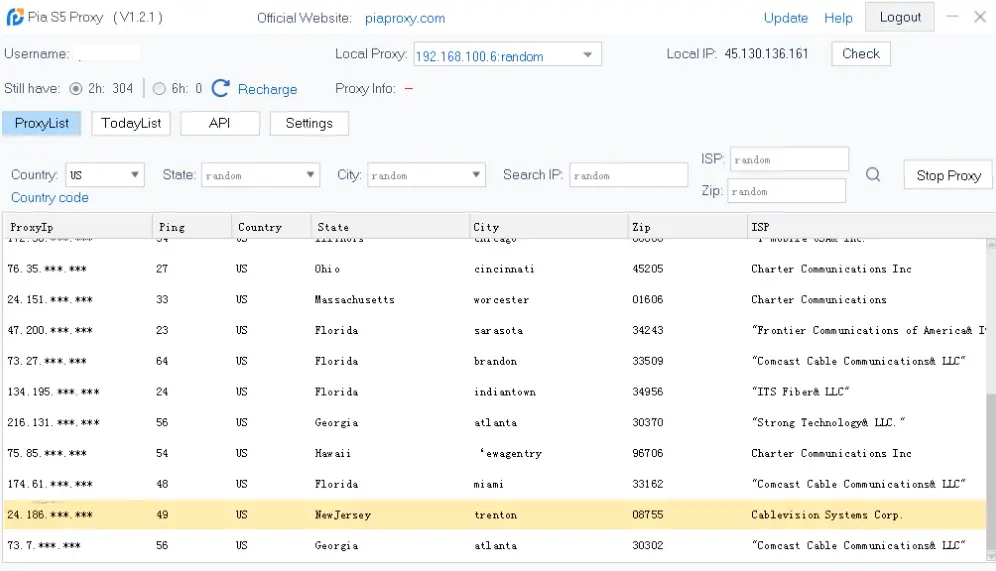
Task: Close the Pia S5 Proxy window
Action: [980, 17]
